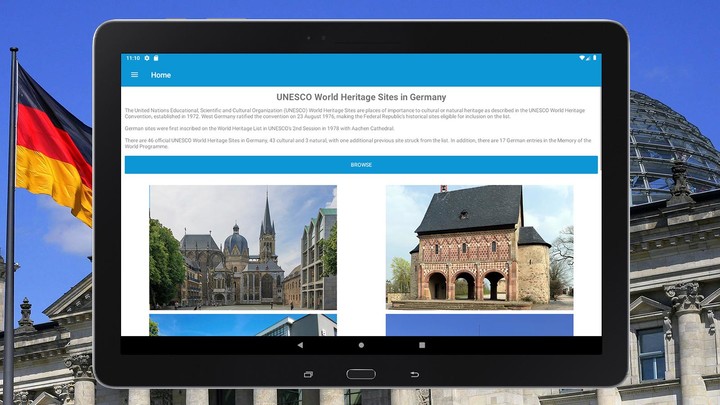Tap the Android back triangle icon
The image size is (720, 405).
300,345
